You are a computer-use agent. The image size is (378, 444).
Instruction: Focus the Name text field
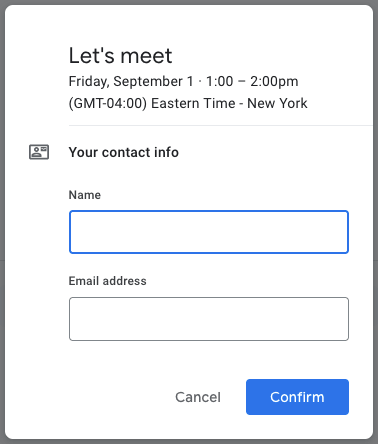pyautogui.click(x=209, y=232)
